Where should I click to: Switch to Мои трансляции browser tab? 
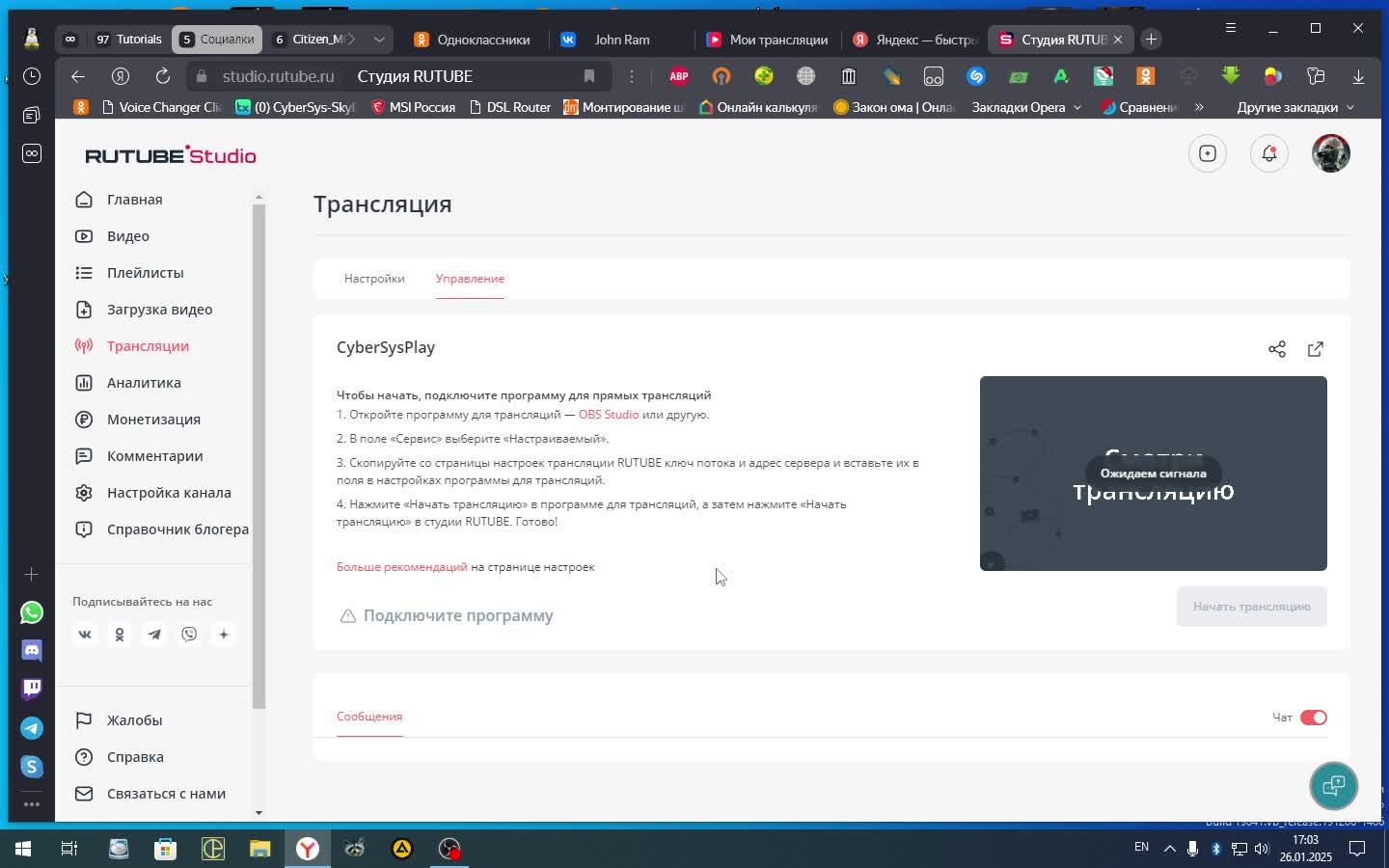click(x=768, y=40)
